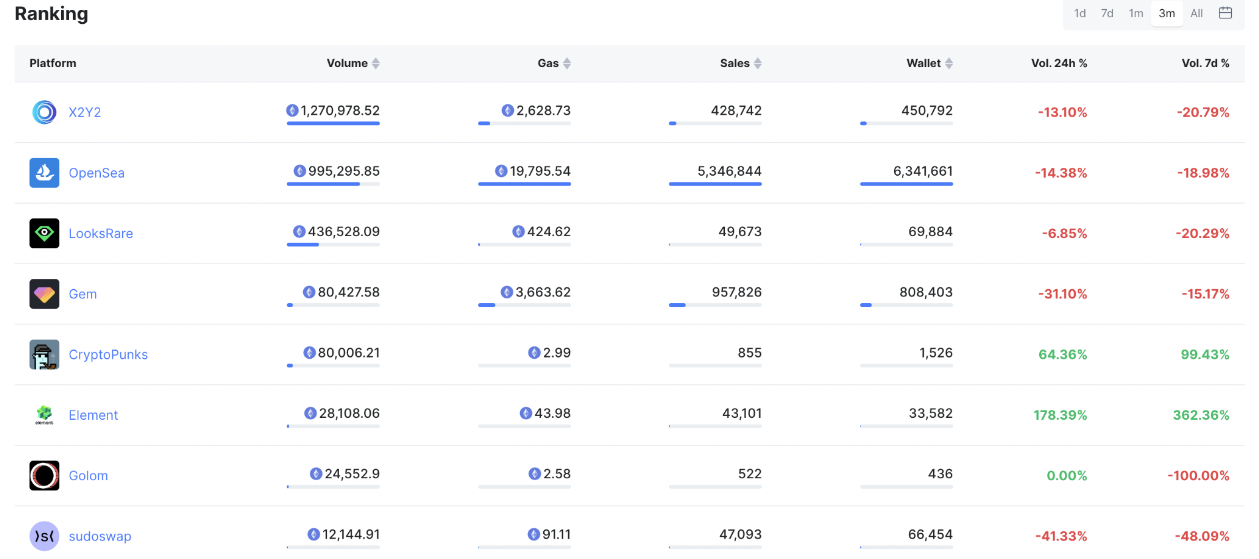Click the CryptoPunks avatar logo
1259x559 pixels.
tap(44, 355)
